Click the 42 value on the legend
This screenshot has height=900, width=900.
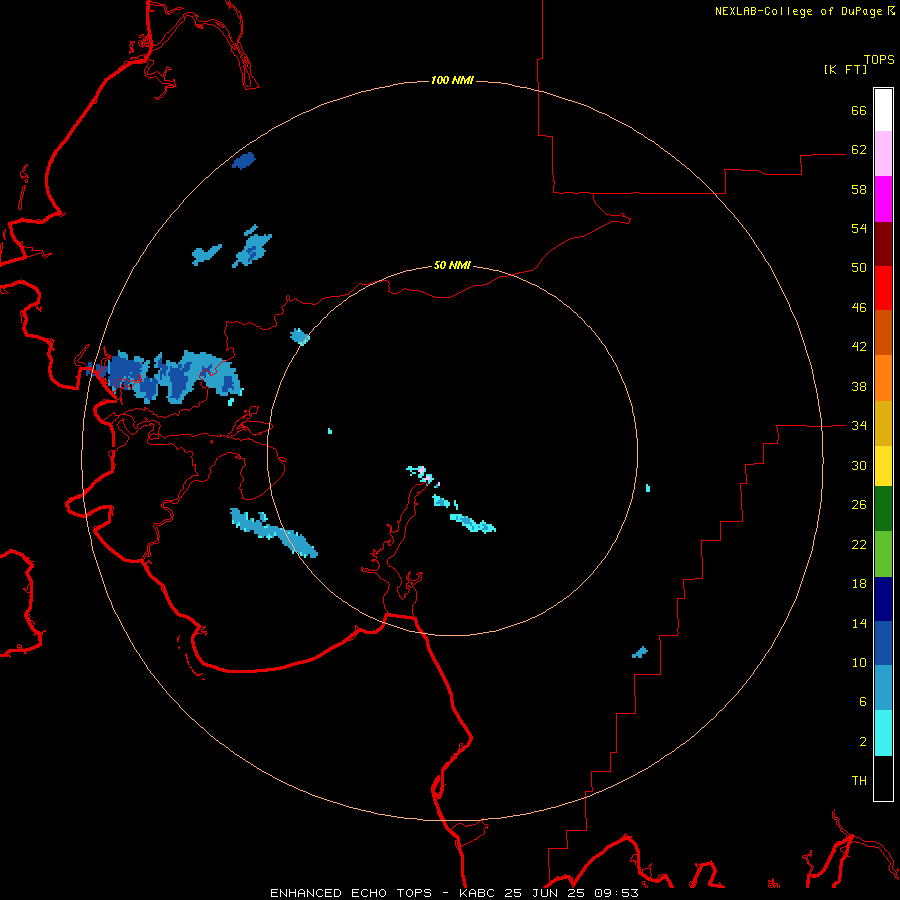(859, 347)
